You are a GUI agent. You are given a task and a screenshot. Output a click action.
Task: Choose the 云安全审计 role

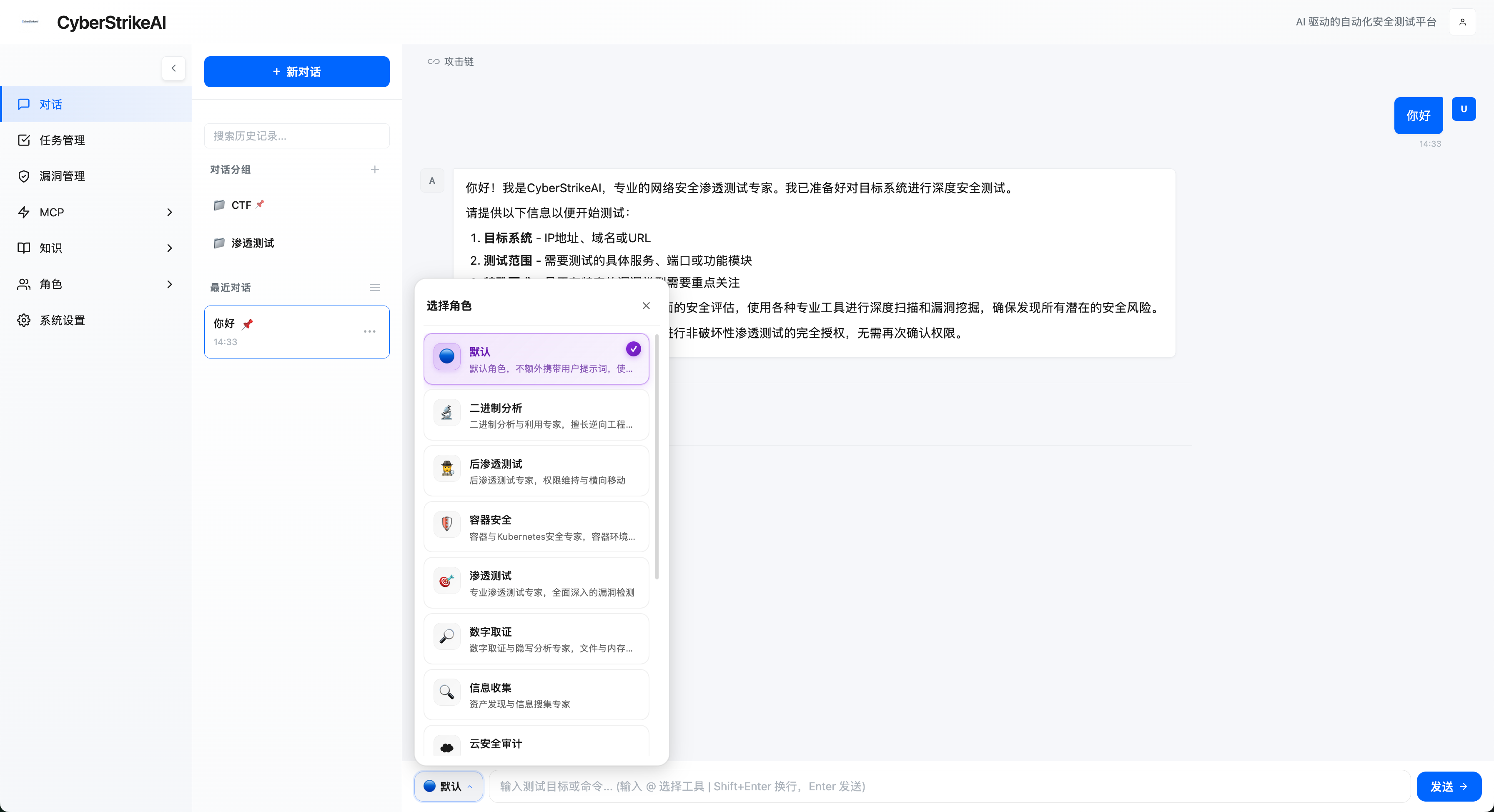pyautogui.click(x=536, y=741)
